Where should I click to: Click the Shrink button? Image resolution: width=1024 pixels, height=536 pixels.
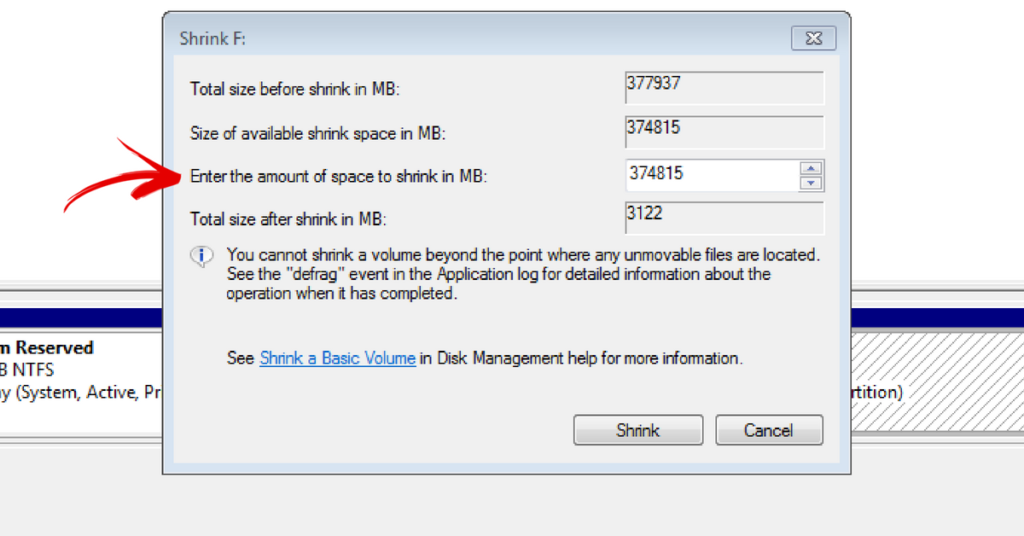(x=638, y=430)
